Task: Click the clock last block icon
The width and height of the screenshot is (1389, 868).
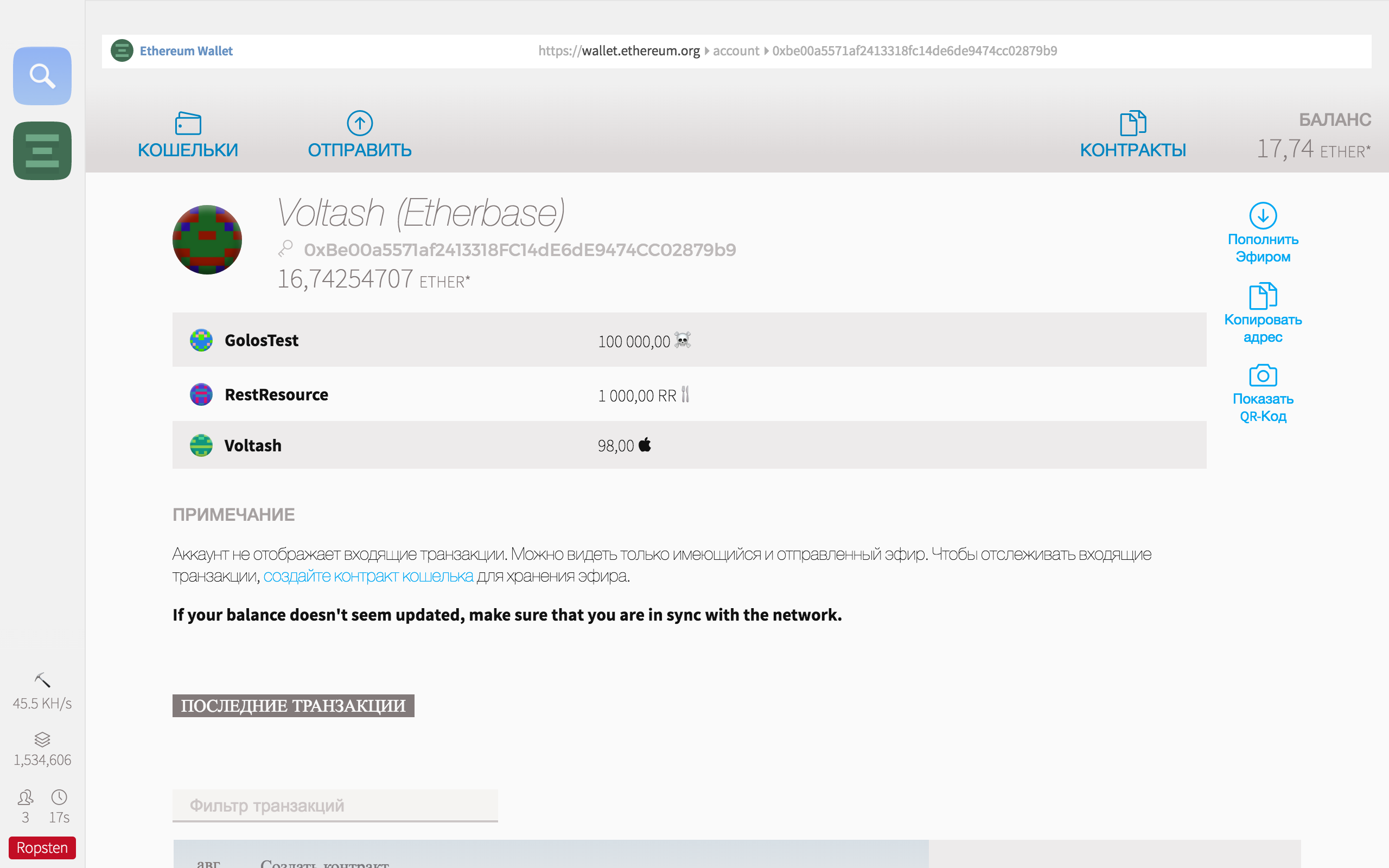Action: click(x=59, y=797)
